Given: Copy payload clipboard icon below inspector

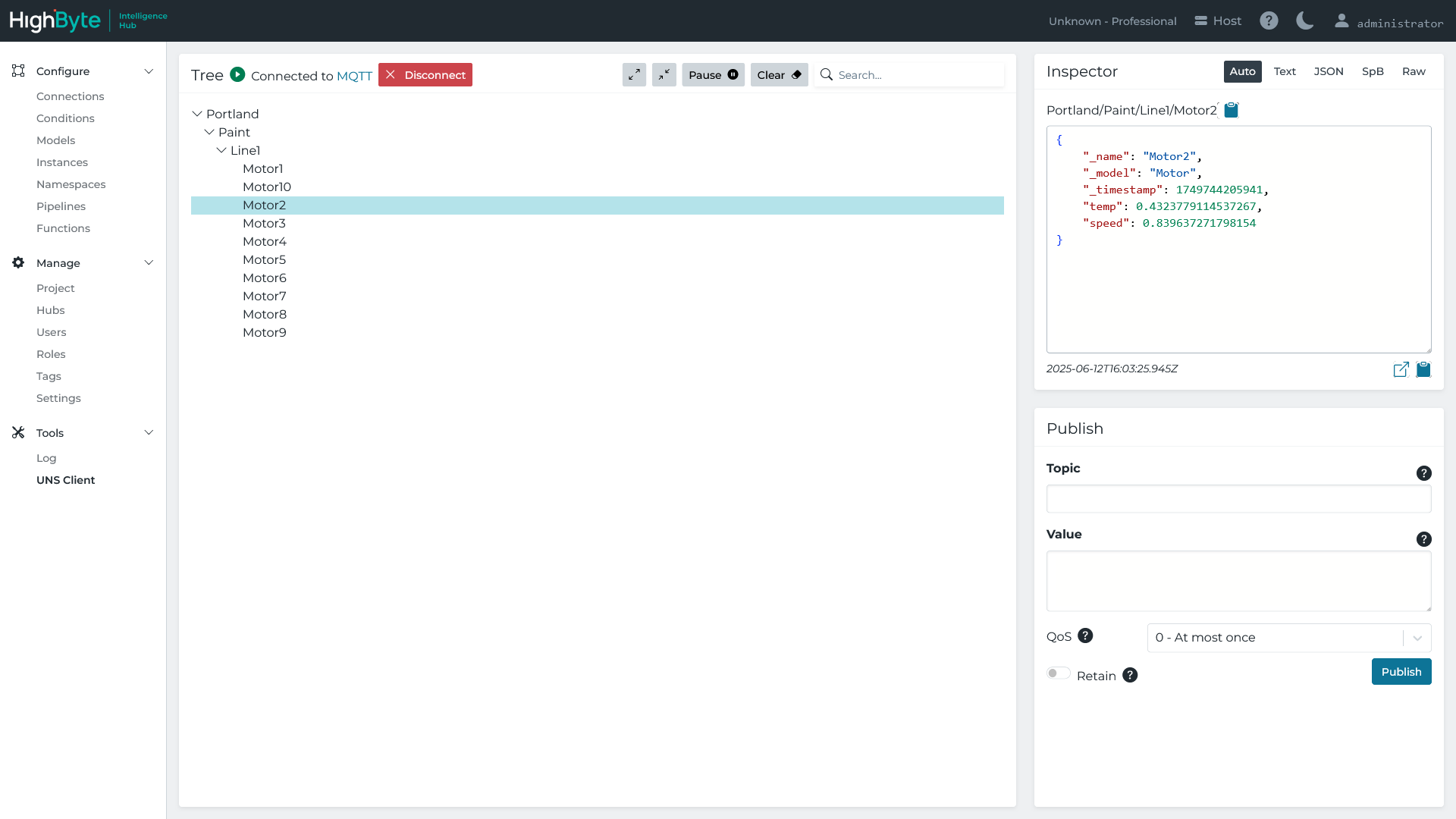Looking at the screenshot, I should [1423, 369].
